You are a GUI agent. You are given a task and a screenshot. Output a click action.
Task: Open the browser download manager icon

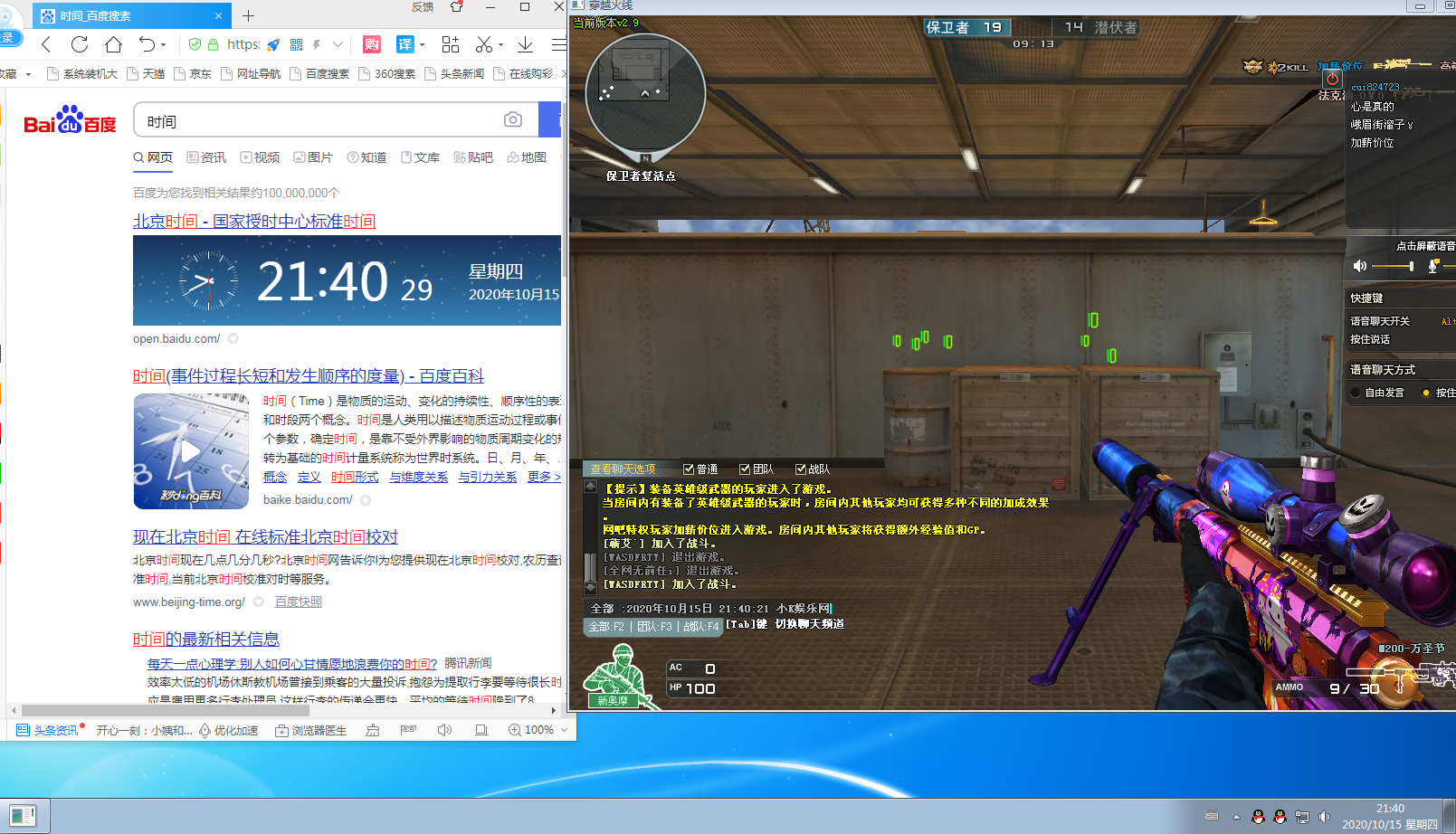pyautogui.click(x=524, y=44)
